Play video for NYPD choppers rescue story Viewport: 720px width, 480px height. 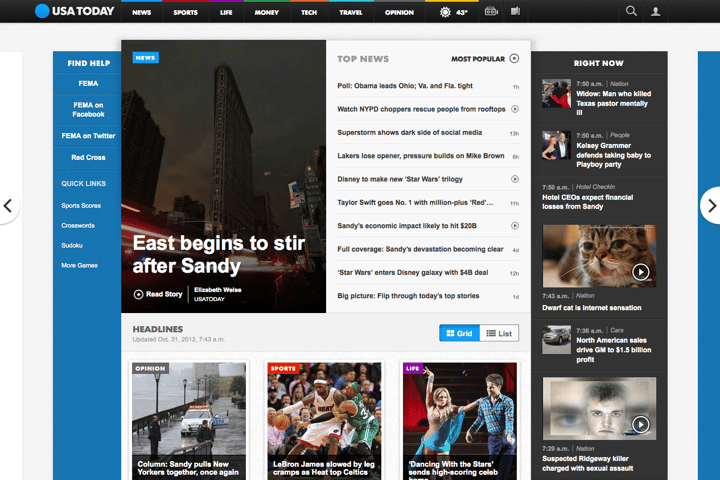[515, 109]
